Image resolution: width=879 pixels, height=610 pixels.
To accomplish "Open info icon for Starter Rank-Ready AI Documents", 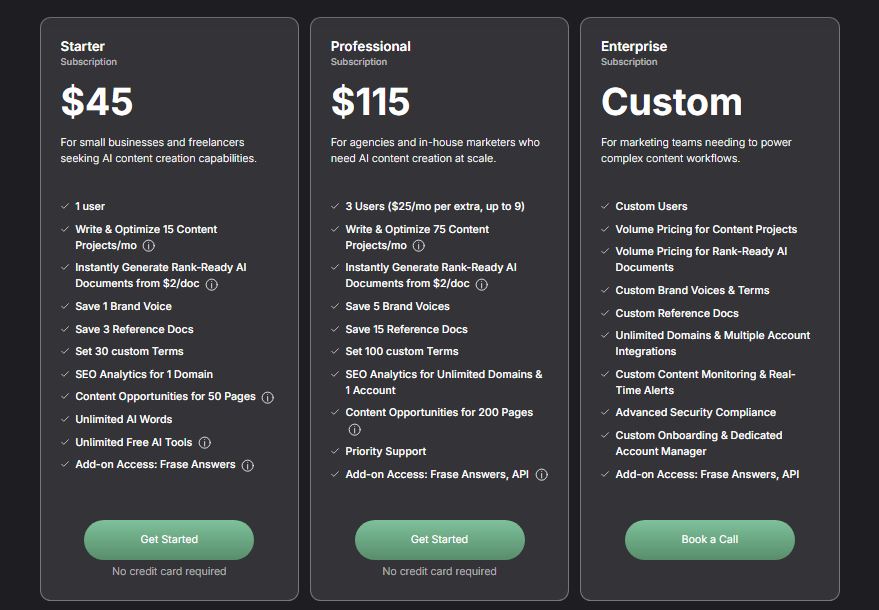I will point(211,284).
